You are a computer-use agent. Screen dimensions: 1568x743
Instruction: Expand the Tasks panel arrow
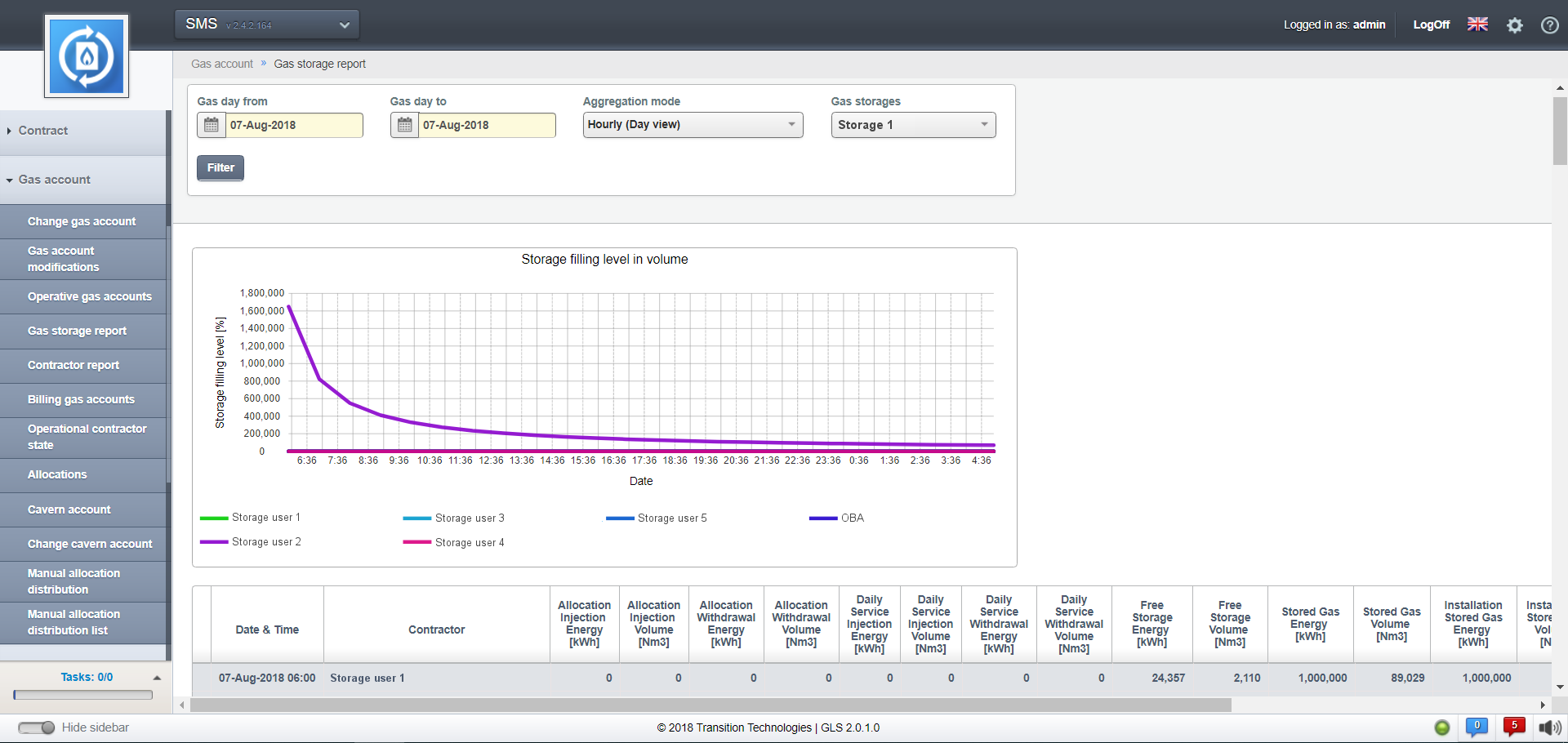point(157,678)
